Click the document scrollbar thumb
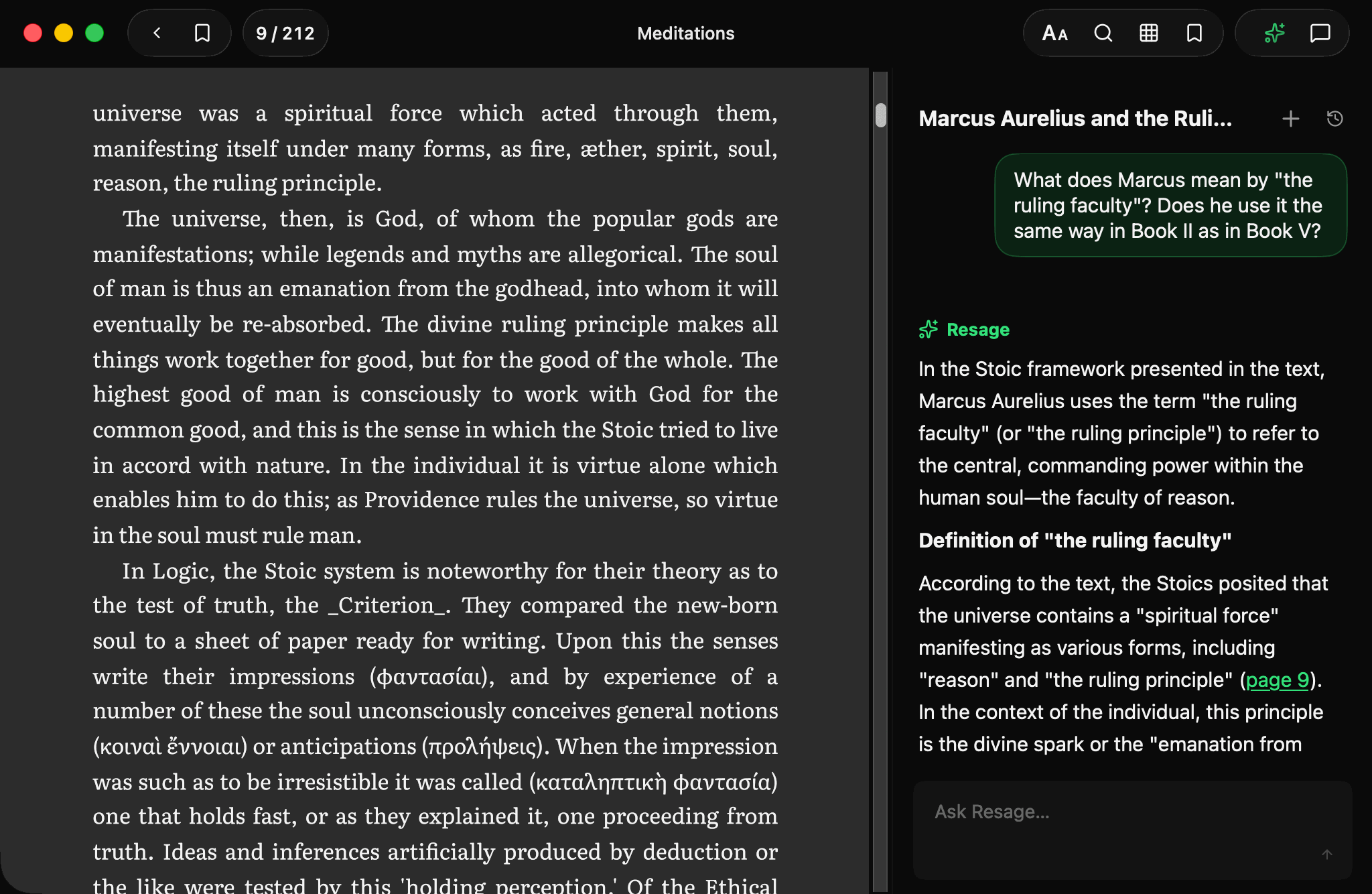Viewport: 1372px width, 894px height. pos(881,115)
